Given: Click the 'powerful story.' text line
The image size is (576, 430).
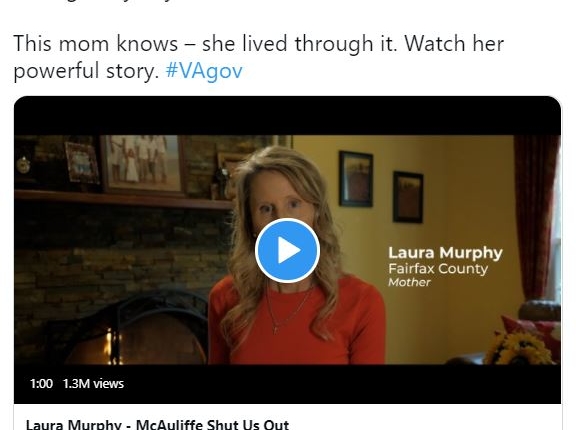Looking at the screenshot, I should coord(86,71).
